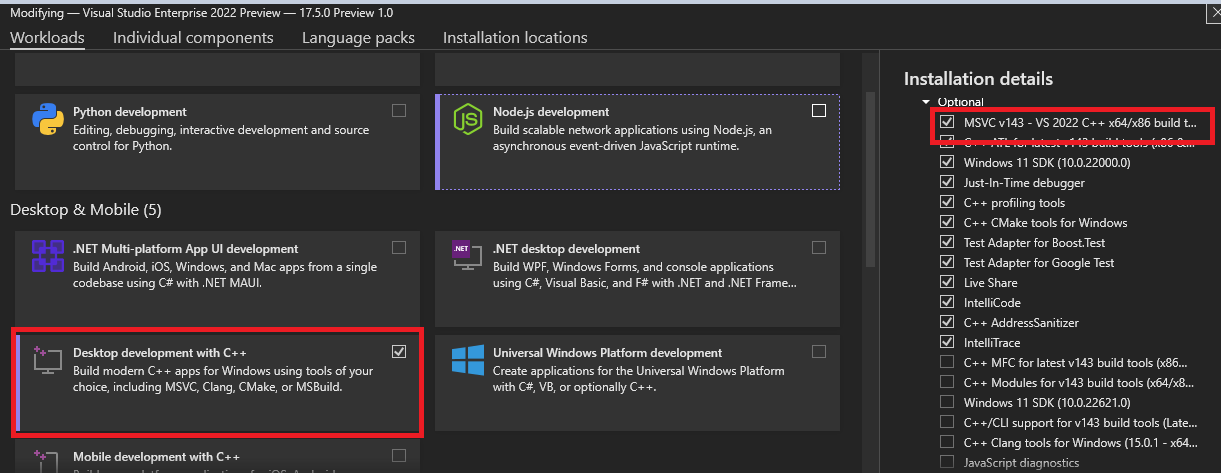Uncheck Windows 11 SDK (10.0.22000.0)

(x=947, y=162)
